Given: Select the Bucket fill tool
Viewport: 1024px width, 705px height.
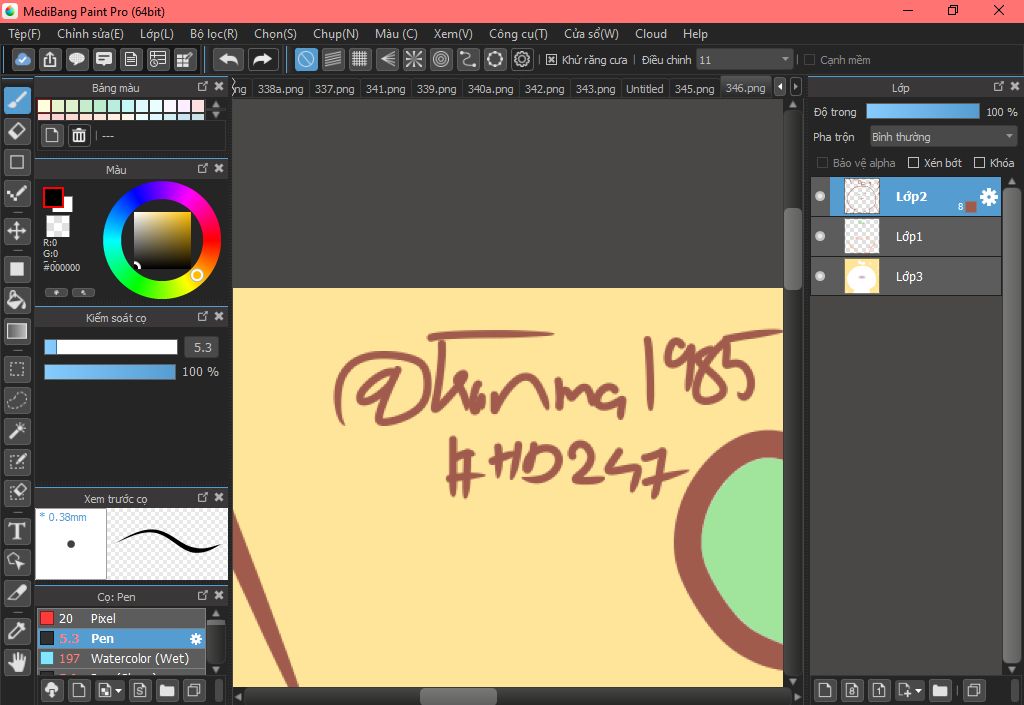Looking at the screenshot, I should (17, 300).
